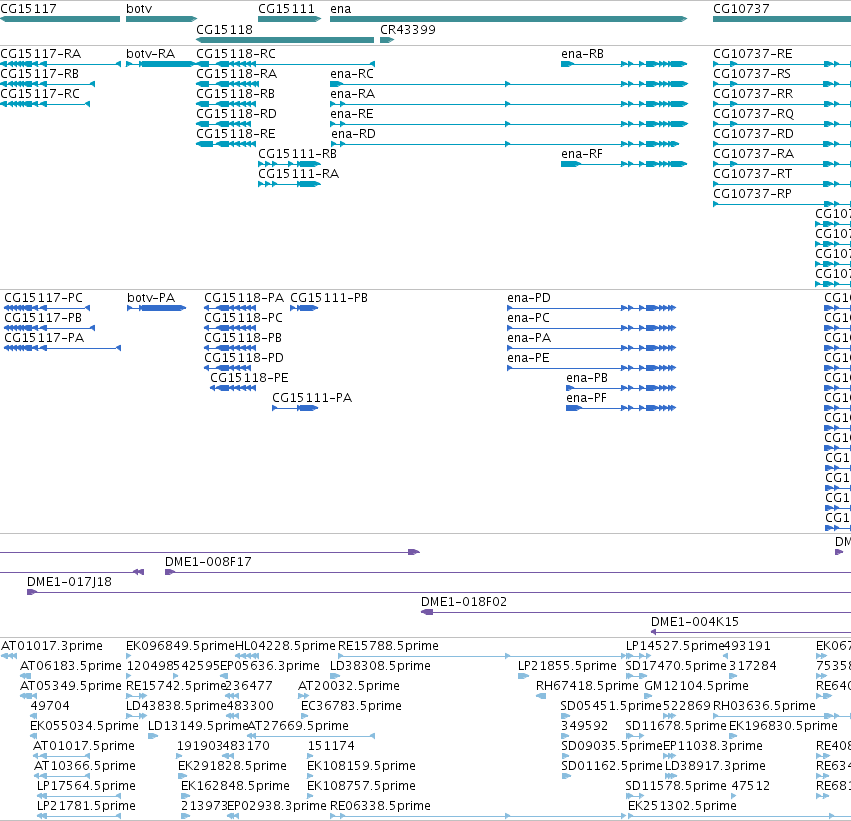Select EST LP21781.5prime
The width and height of the screenshot is (851, 821).
(x=79, y=816)
